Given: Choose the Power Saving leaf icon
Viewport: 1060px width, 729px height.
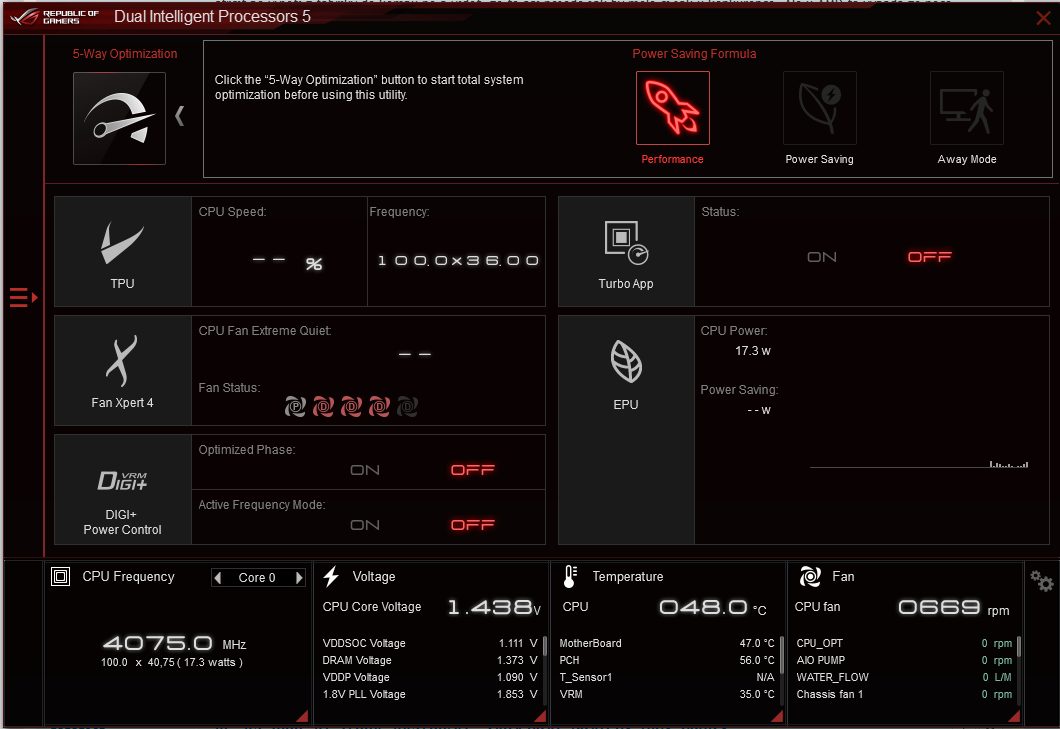Looking at the screenshot, I should pyautogui.click(x=819, y=108).
